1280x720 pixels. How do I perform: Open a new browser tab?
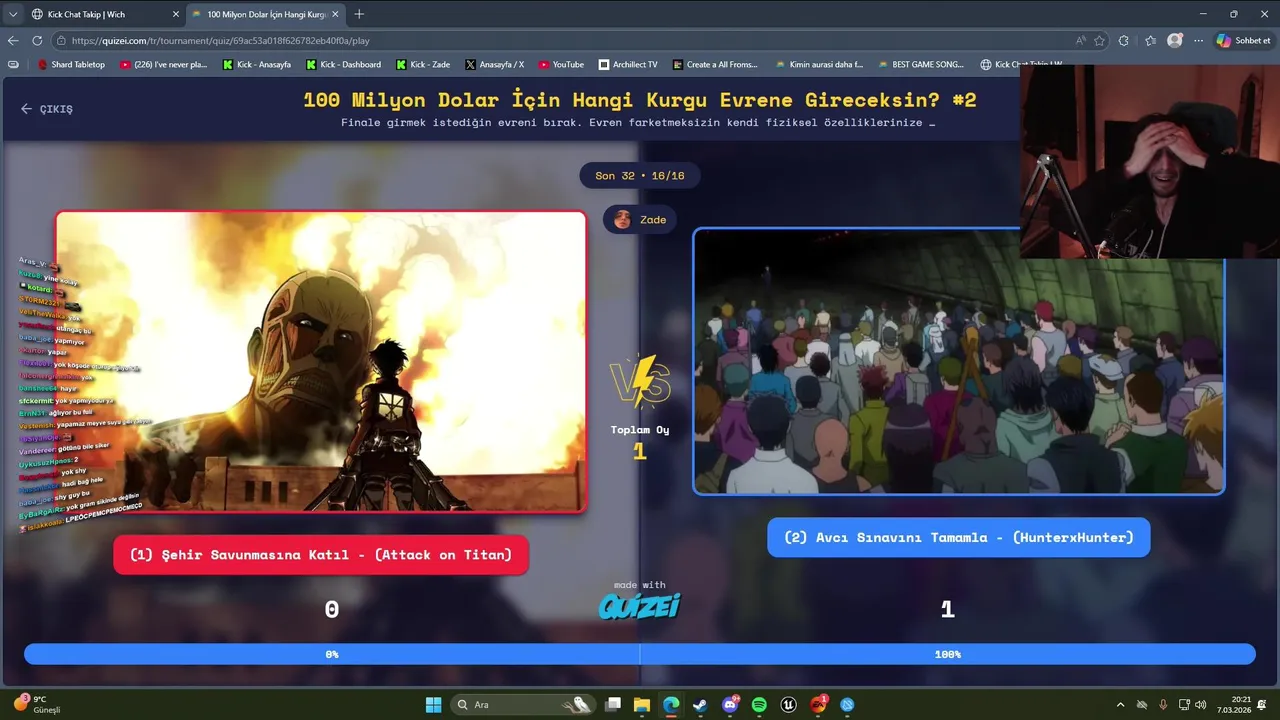(x=359, y=14)
